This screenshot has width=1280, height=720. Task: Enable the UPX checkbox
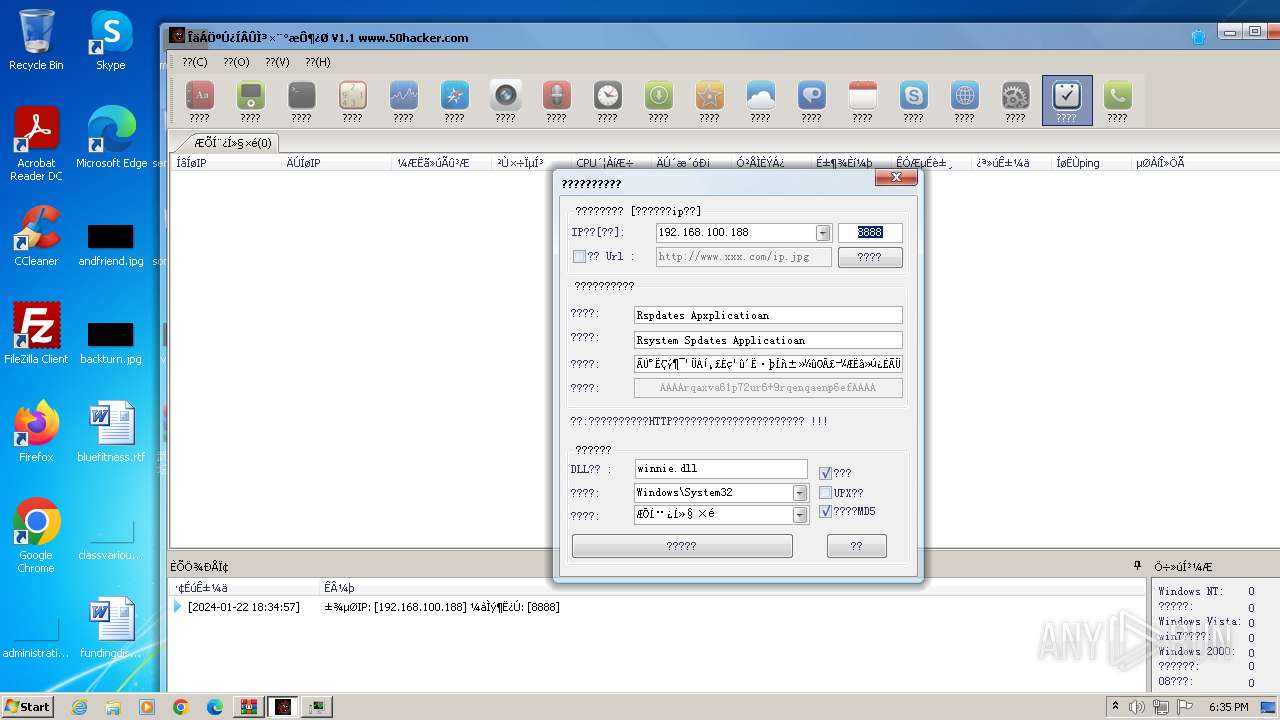click(x=825, y=492)
